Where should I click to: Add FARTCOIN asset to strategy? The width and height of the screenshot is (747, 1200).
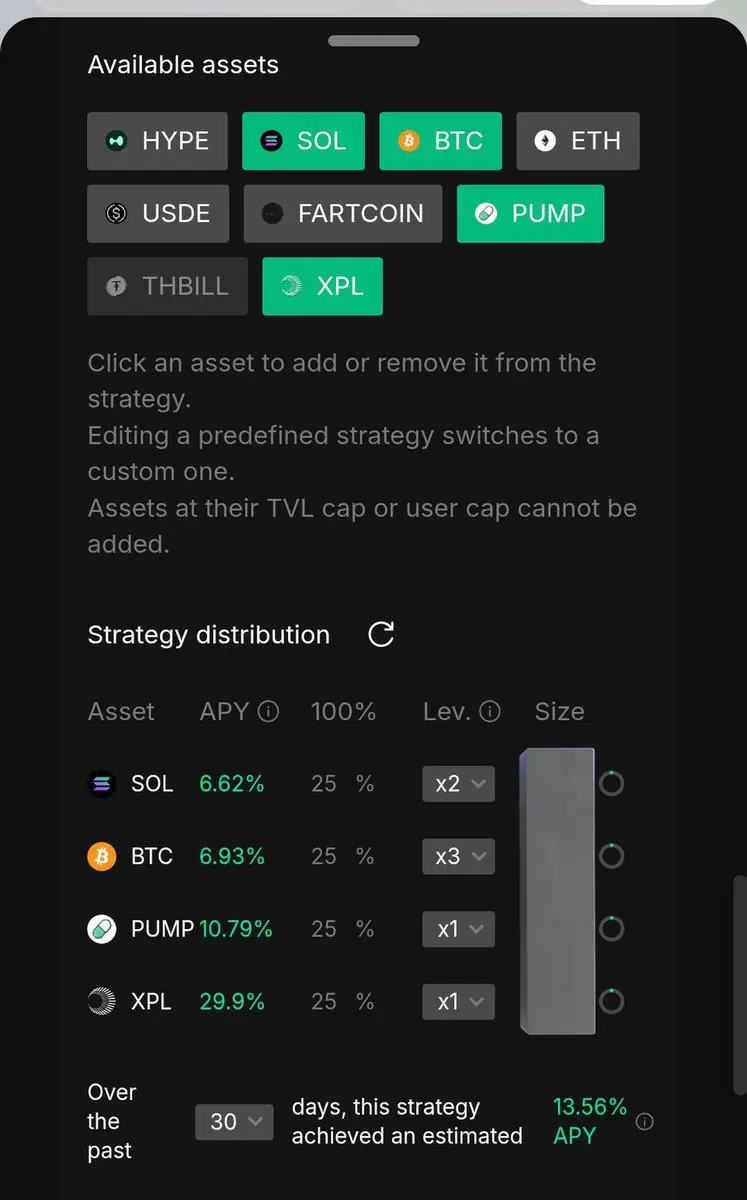[342, 213]
